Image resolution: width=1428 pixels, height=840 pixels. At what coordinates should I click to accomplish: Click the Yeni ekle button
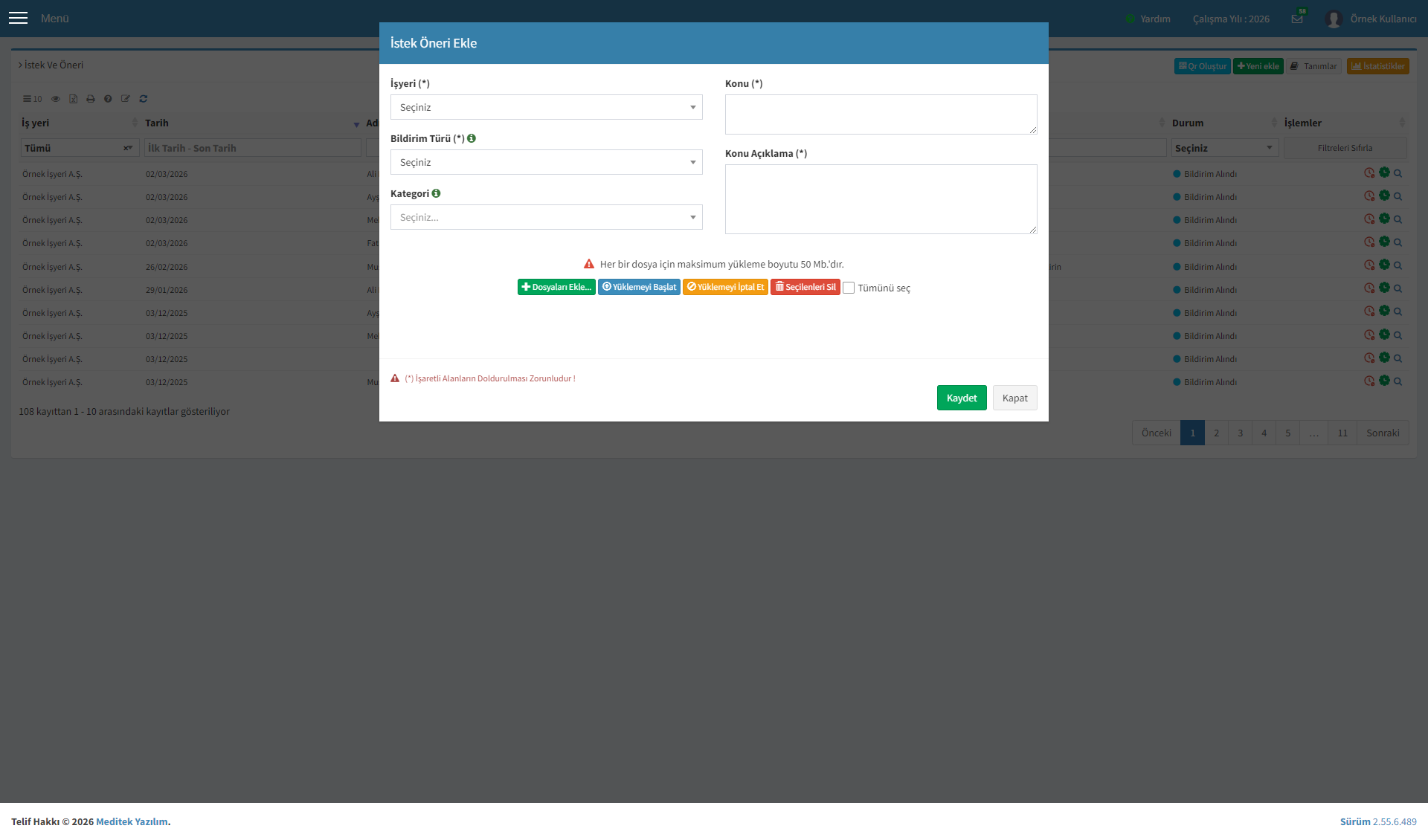(x=1258, y=66)
